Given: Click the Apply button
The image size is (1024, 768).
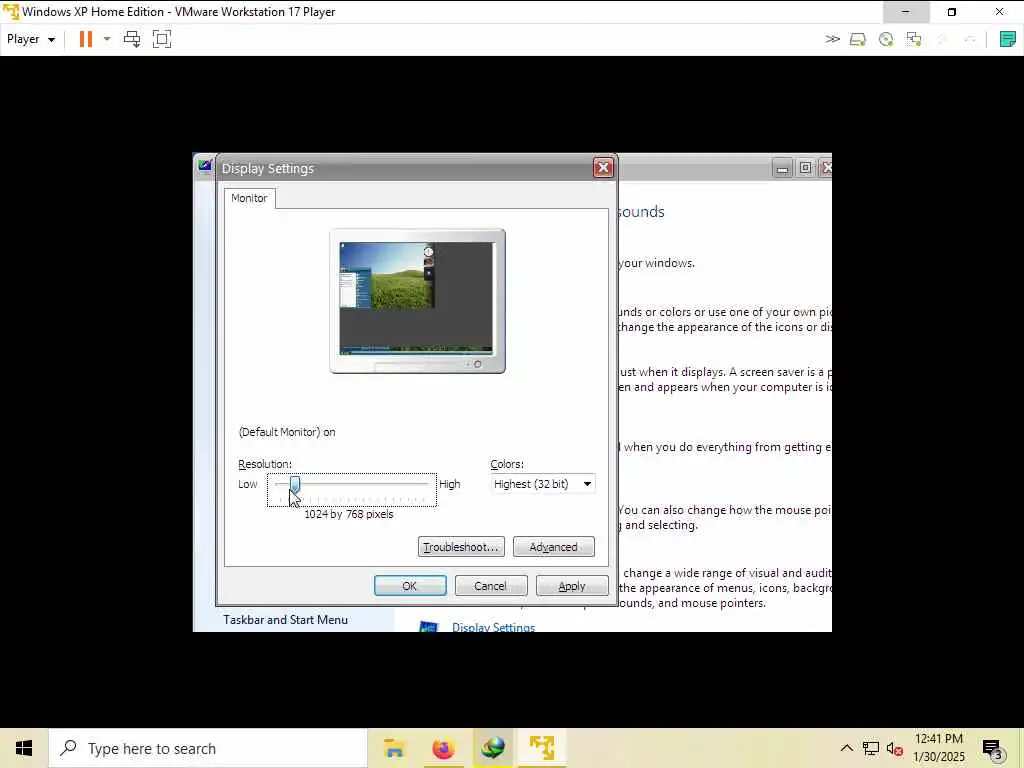Looking at the screenshot, I should point(571,586).
